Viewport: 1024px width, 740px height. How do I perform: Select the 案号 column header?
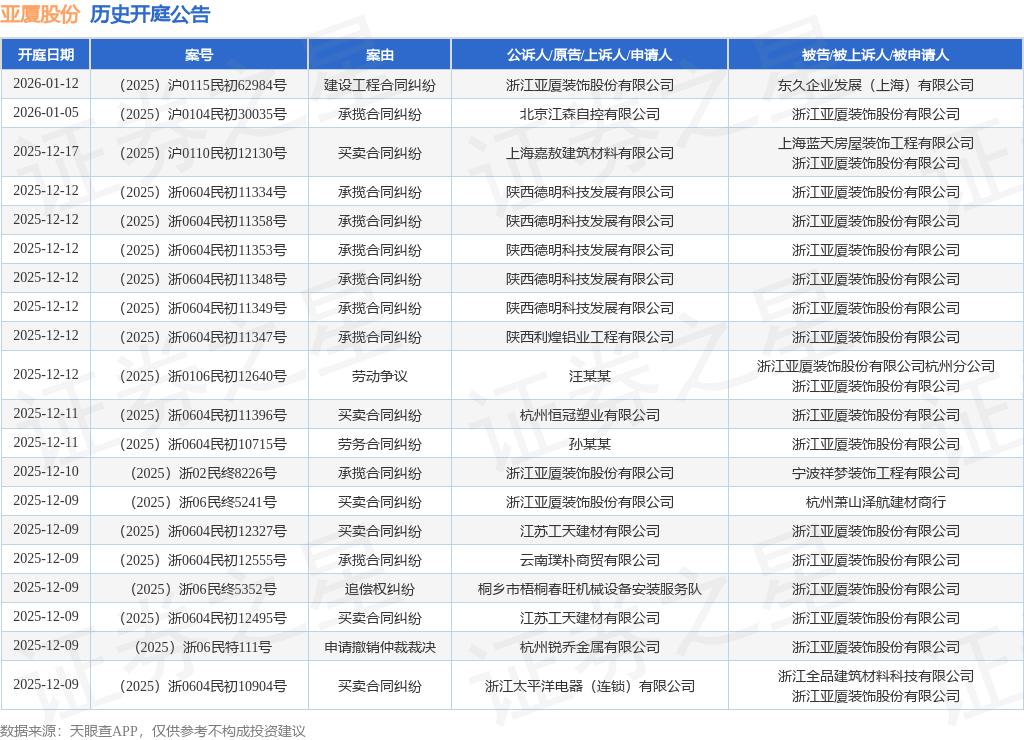click(199, 55)
